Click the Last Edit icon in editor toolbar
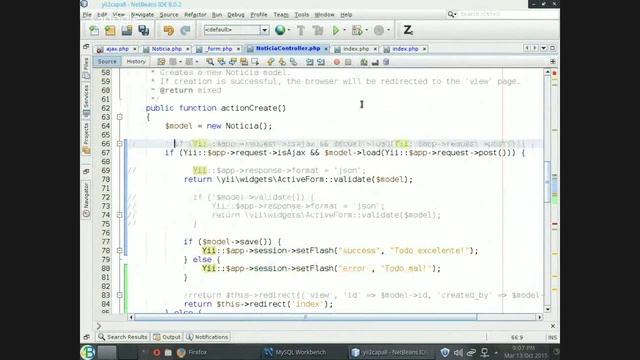Image resolution: width=640 pixels, height=360 pixels. point(161,62)
